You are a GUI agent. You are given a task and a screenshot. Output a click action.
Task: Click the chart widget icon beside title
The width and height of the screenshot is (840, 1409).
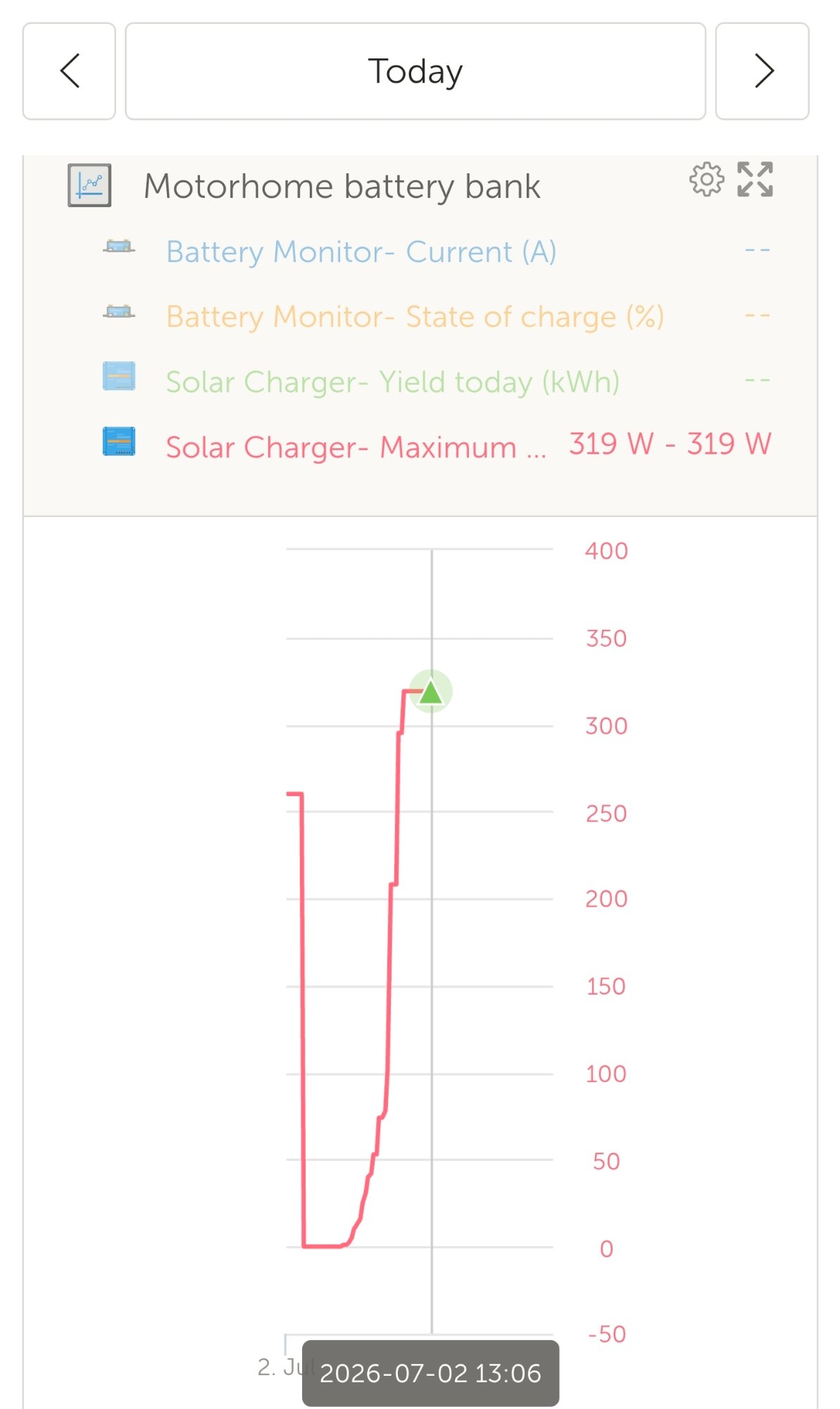89,185
